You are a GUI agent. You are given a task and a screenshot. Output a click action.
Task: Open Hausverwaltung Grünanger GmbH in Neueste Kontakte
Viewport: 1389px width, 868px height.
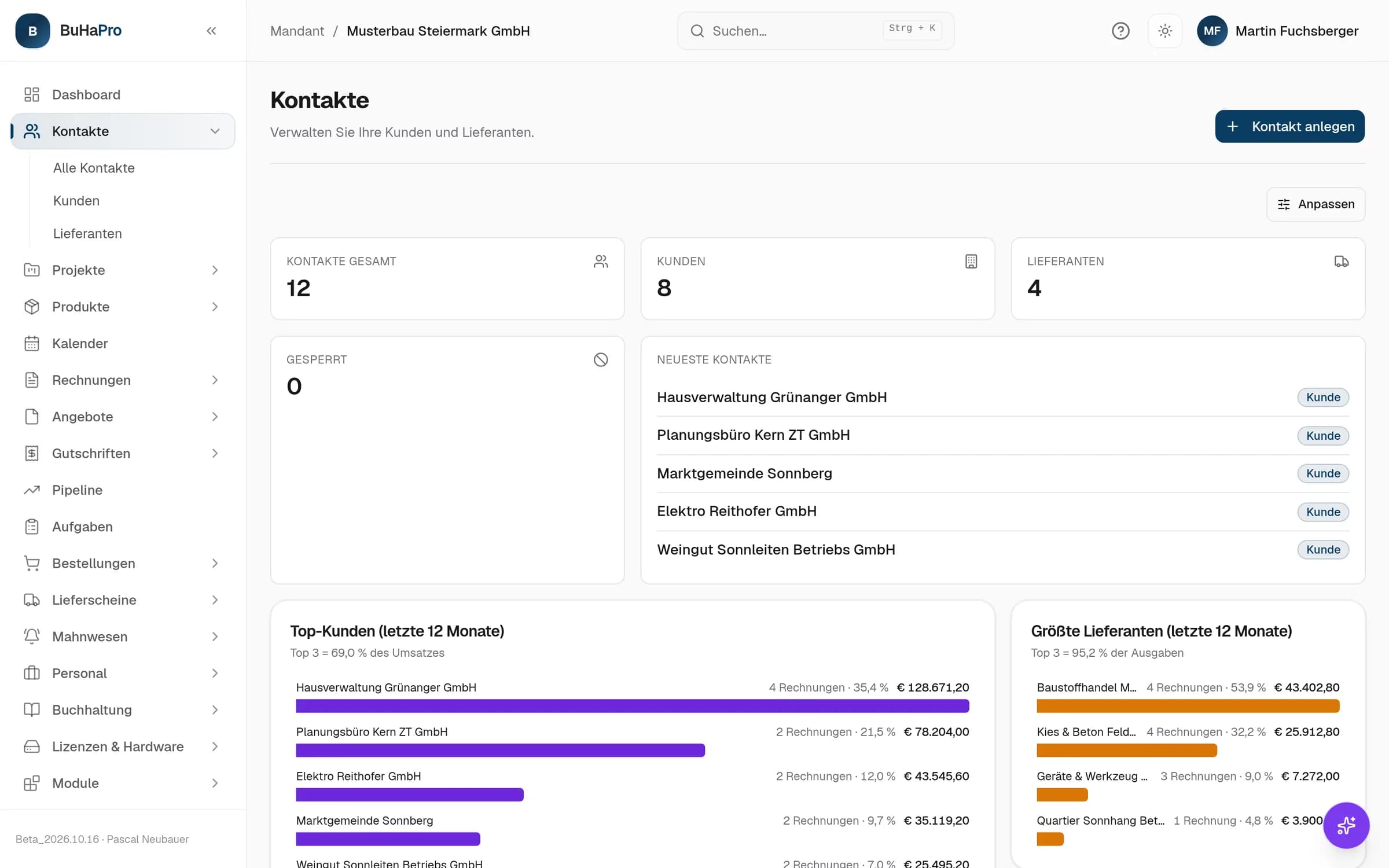(771, 398)
